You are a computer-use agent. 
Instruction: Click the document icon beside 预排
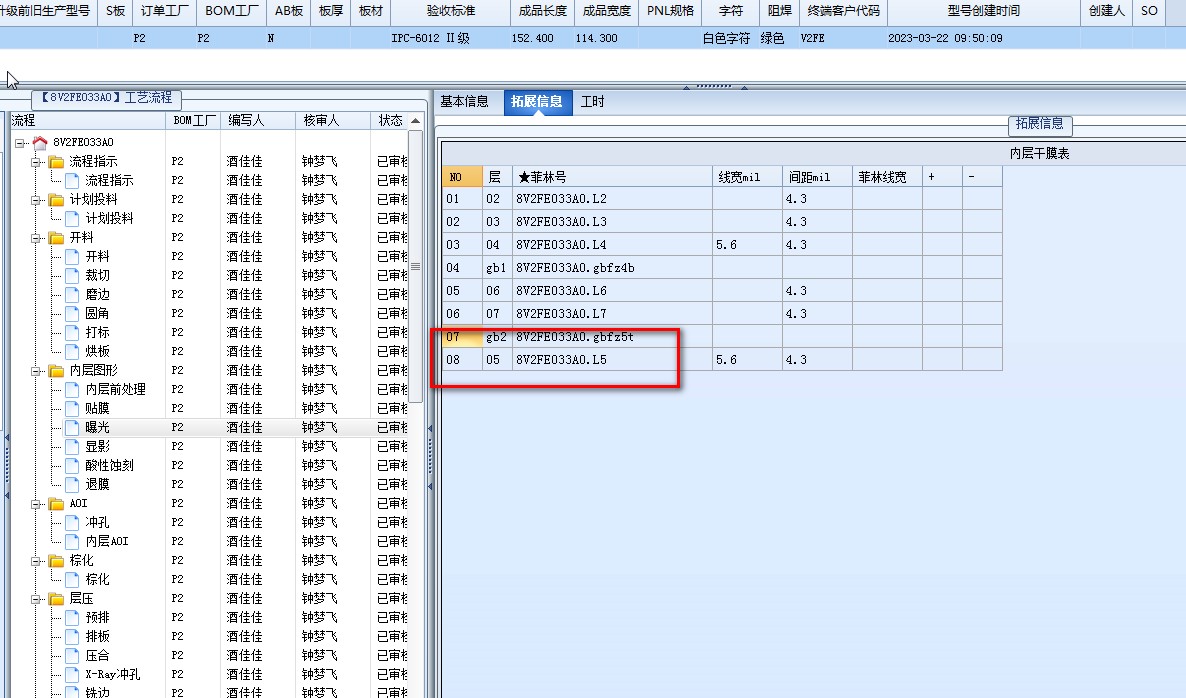pyautogui.click(x=72, y=617)
